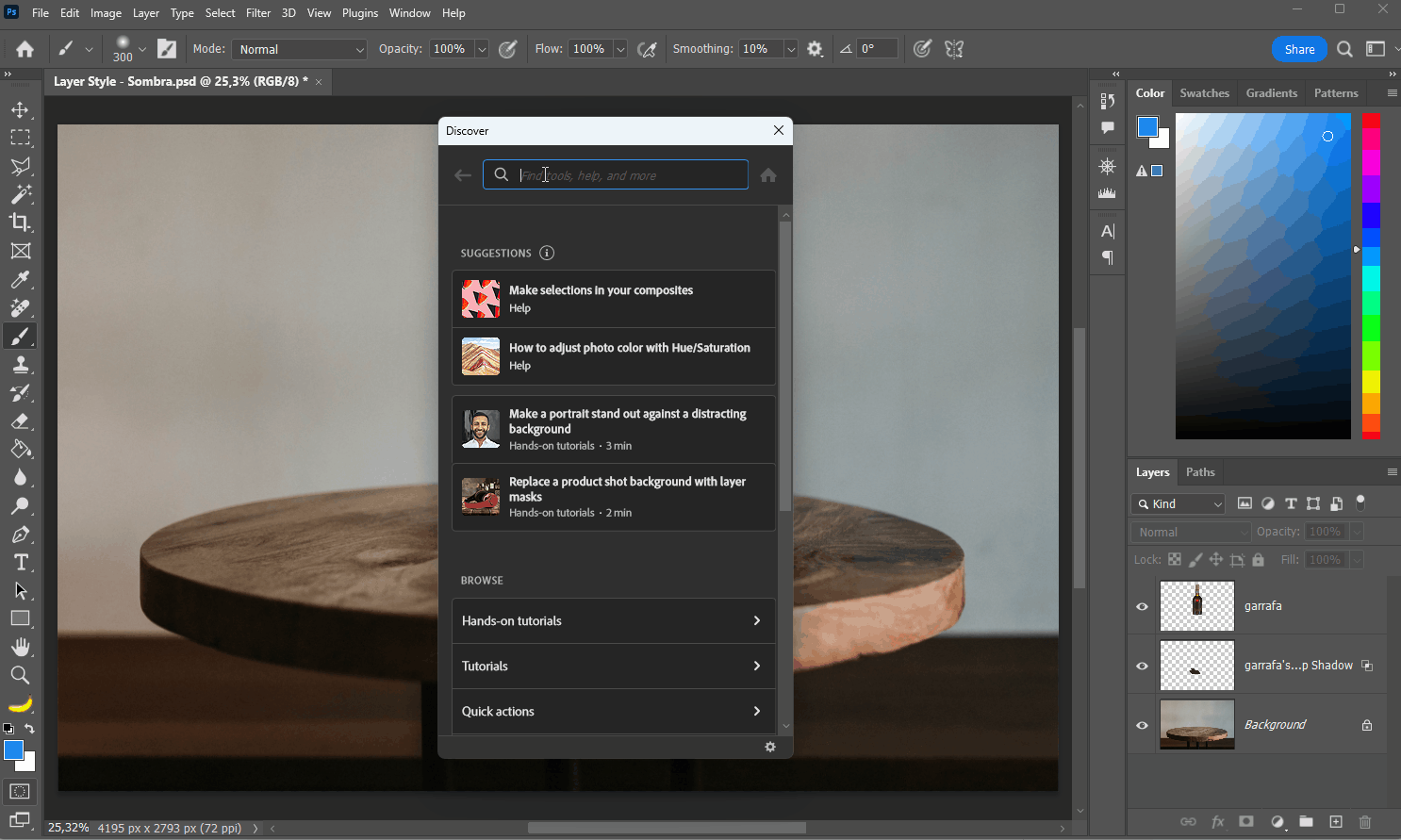
Task: Select the Horizontal Type tool
Action: pos(20,562)
